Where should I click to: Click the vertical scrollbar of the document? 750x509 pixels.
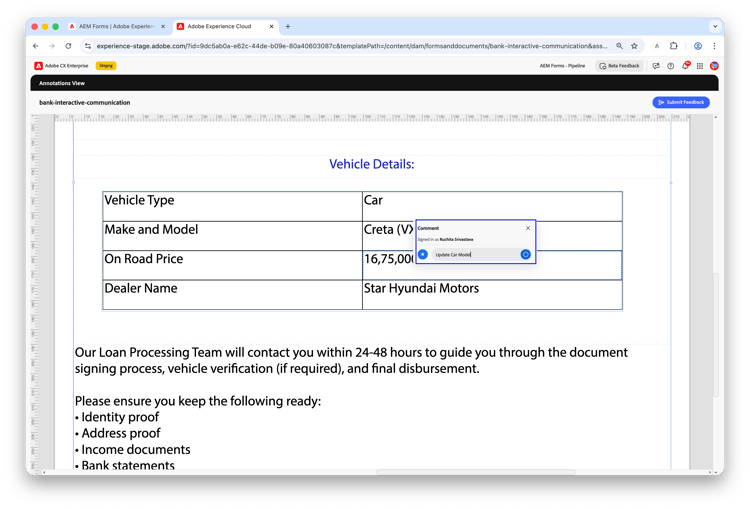point(716,335)
